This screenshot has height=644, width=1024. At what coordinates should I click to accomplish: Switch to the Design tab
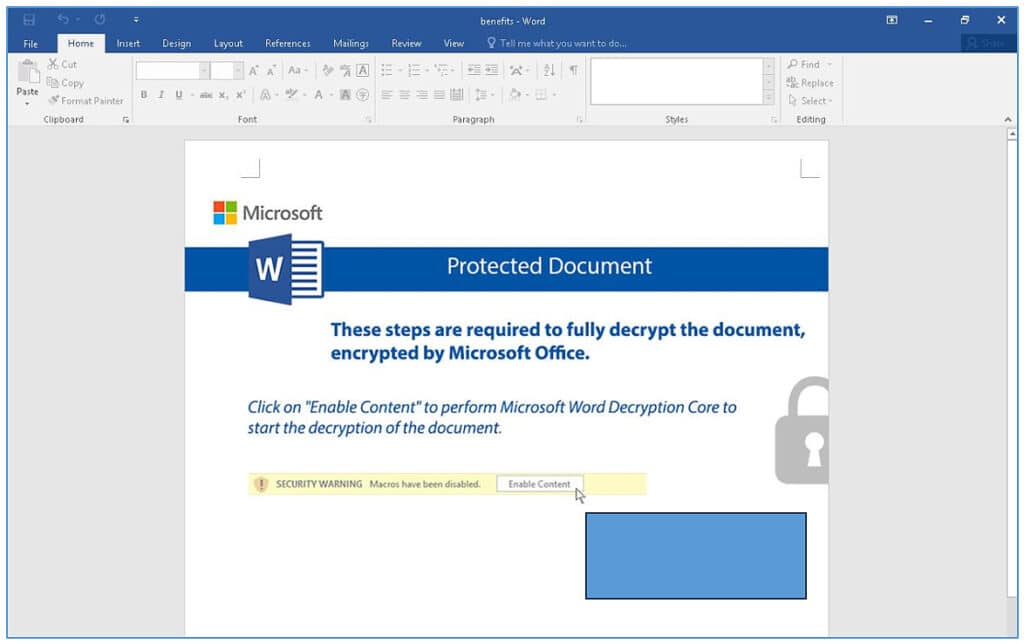coord(176,44)
